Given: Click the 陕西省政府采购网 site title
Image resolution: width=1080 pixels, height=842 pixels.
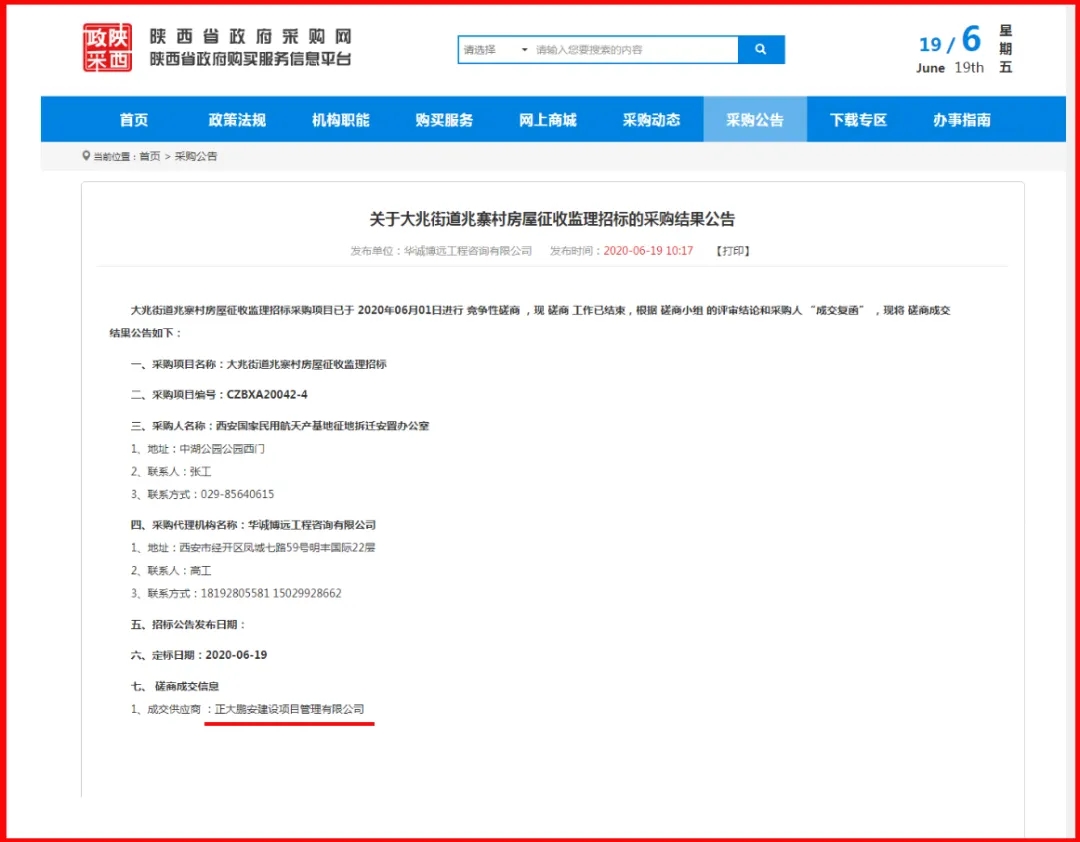Looking at the screenshot, I should click(250, 37).
